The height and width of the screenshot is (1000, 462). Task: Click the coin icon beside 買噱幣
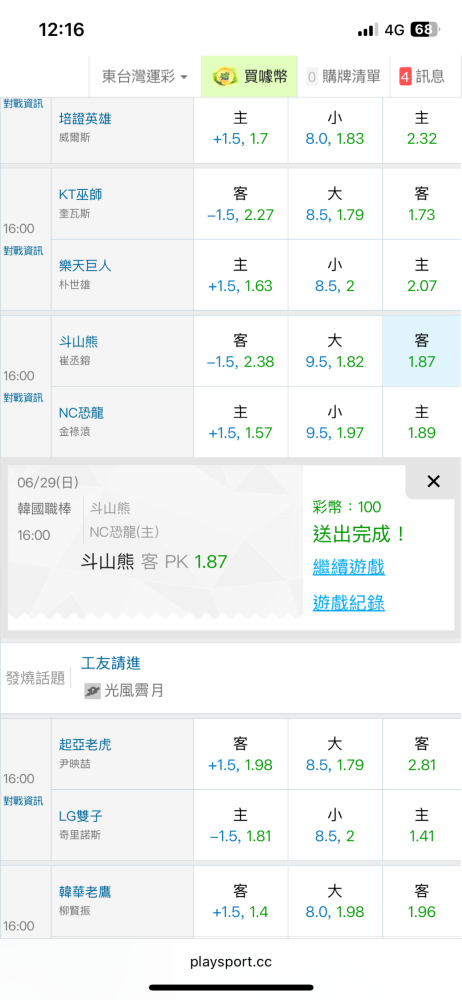click(x=225, y=77)
